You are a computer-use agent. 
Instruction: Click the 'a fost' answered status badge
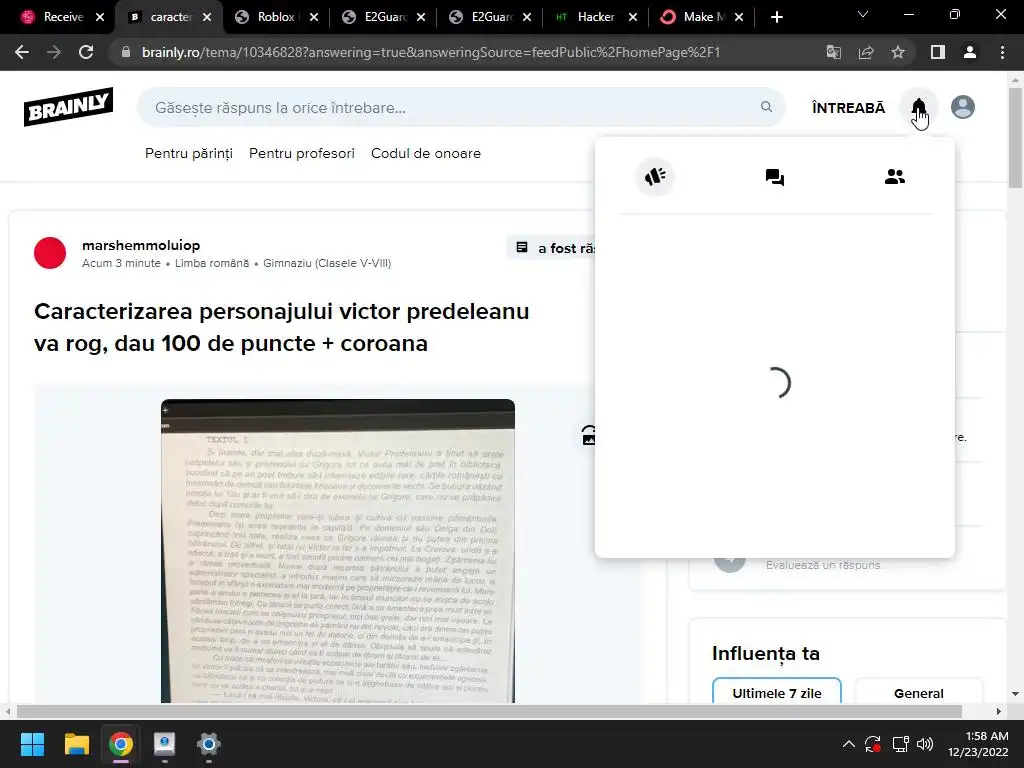[x=552, y=248]
